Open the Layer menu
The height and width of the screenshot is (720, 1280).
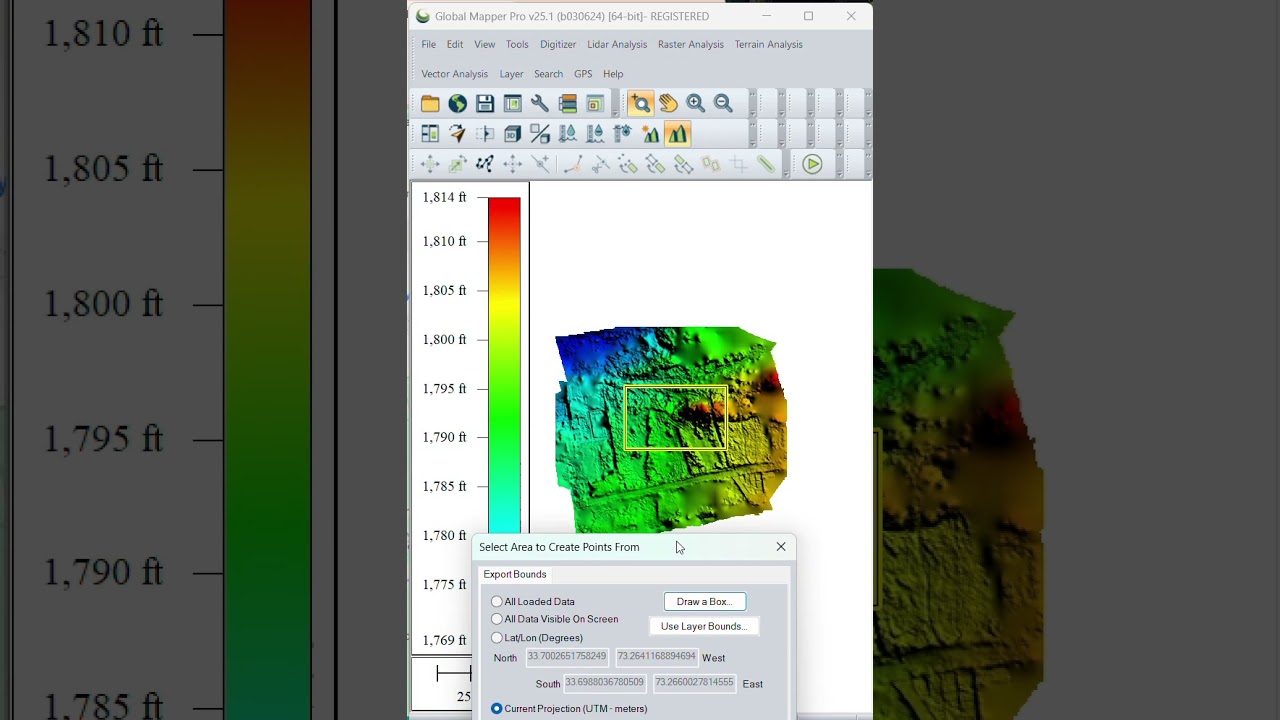511,74
